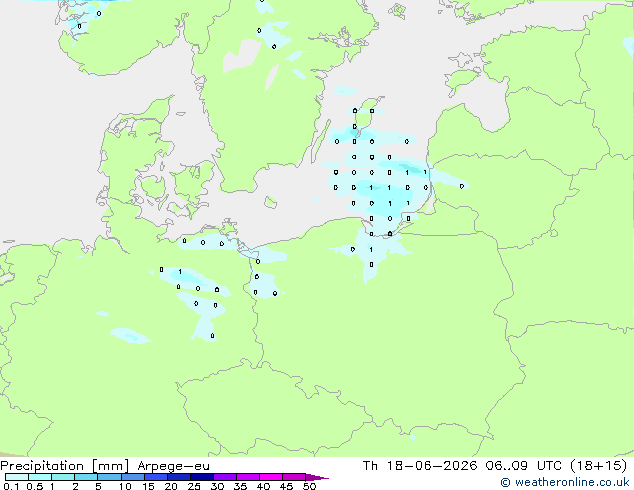Click the '40' legend scale label
634x490 pixels.
pos(263,486)
